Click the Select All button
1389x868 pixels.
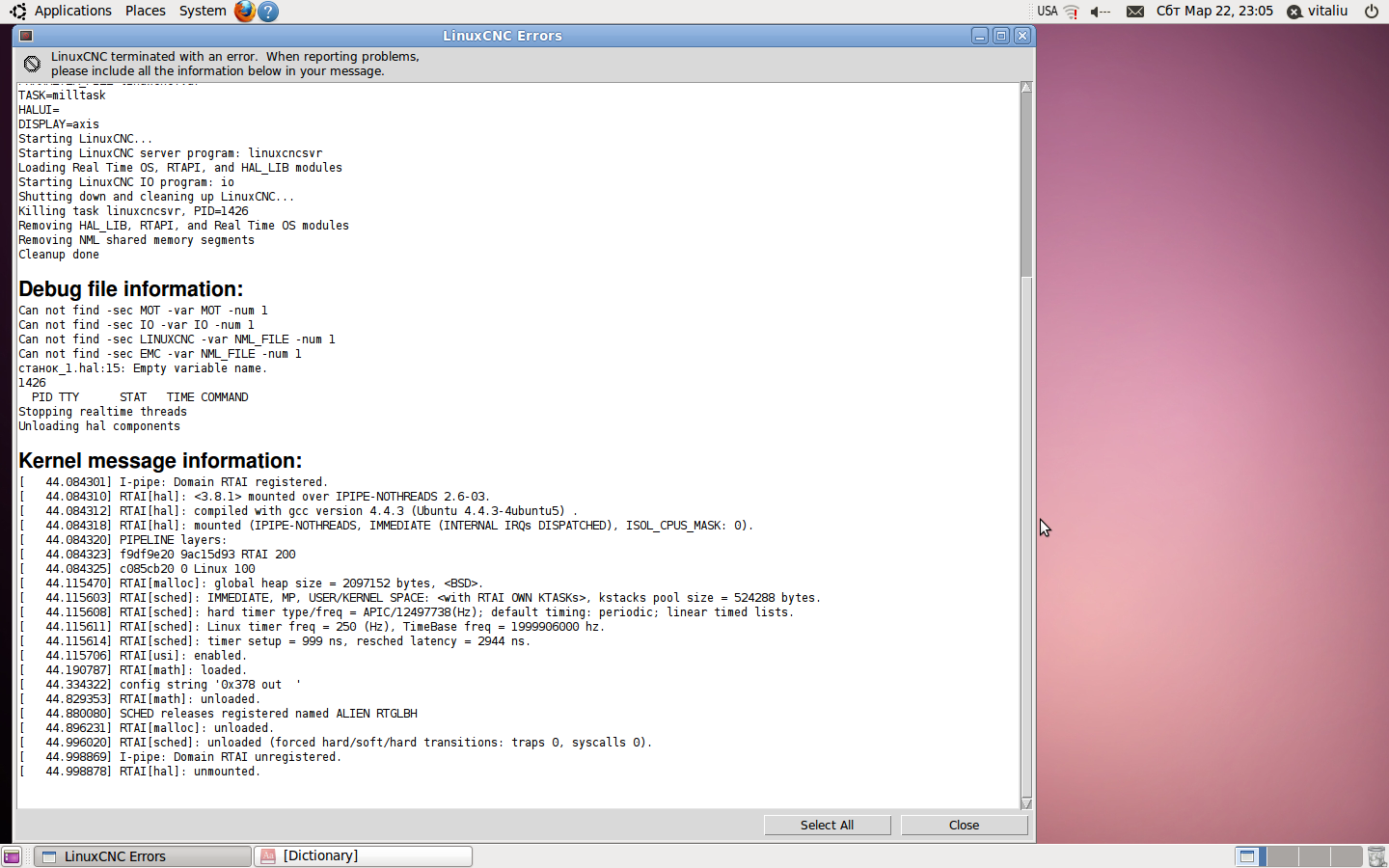[827, 826]
